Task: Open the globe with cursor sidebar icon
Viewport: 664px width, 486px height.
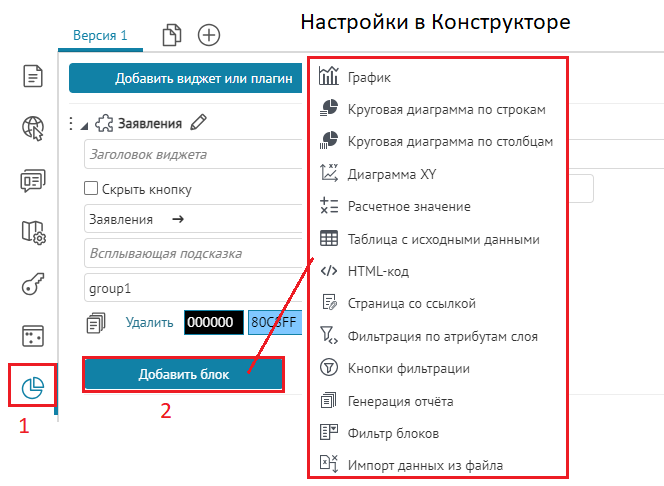Action: 33,128
